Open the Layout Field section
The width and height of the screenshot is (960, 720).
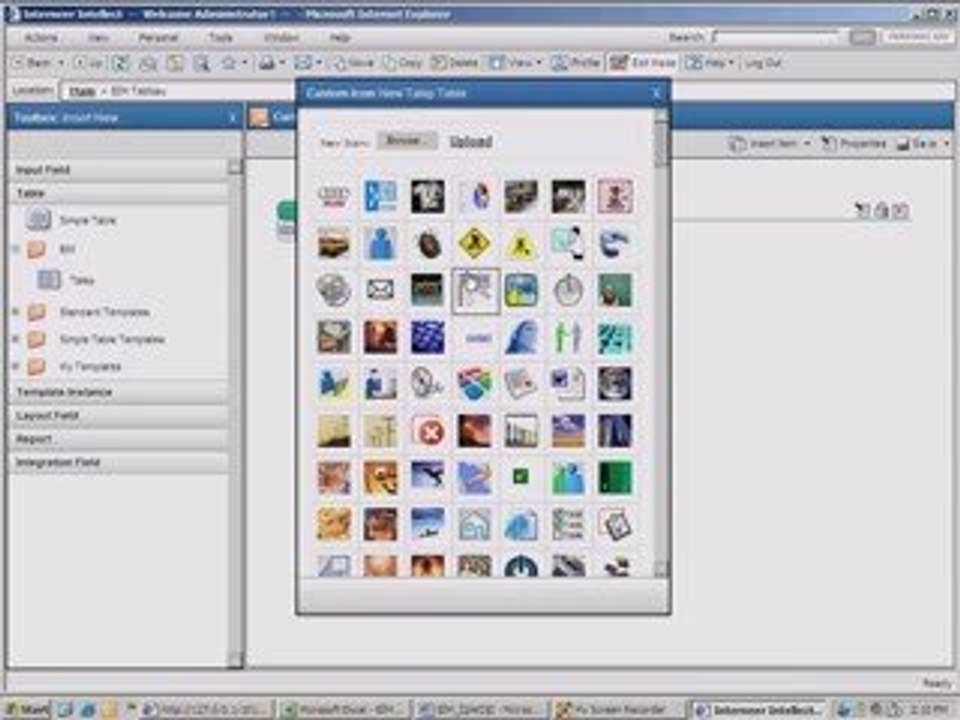point(119,416)
